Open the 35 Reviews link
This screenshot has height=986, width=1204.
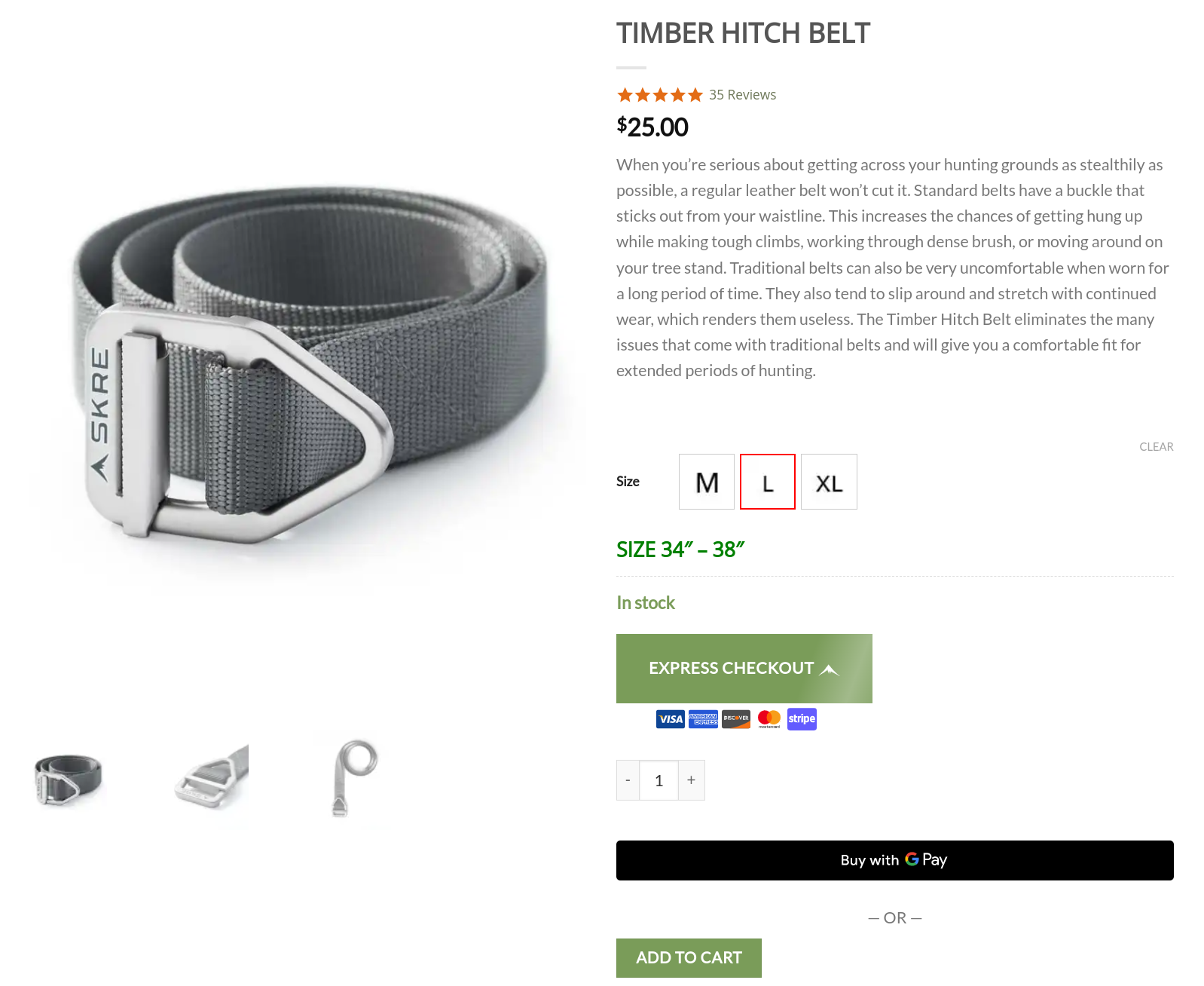(x=742, y=95)
